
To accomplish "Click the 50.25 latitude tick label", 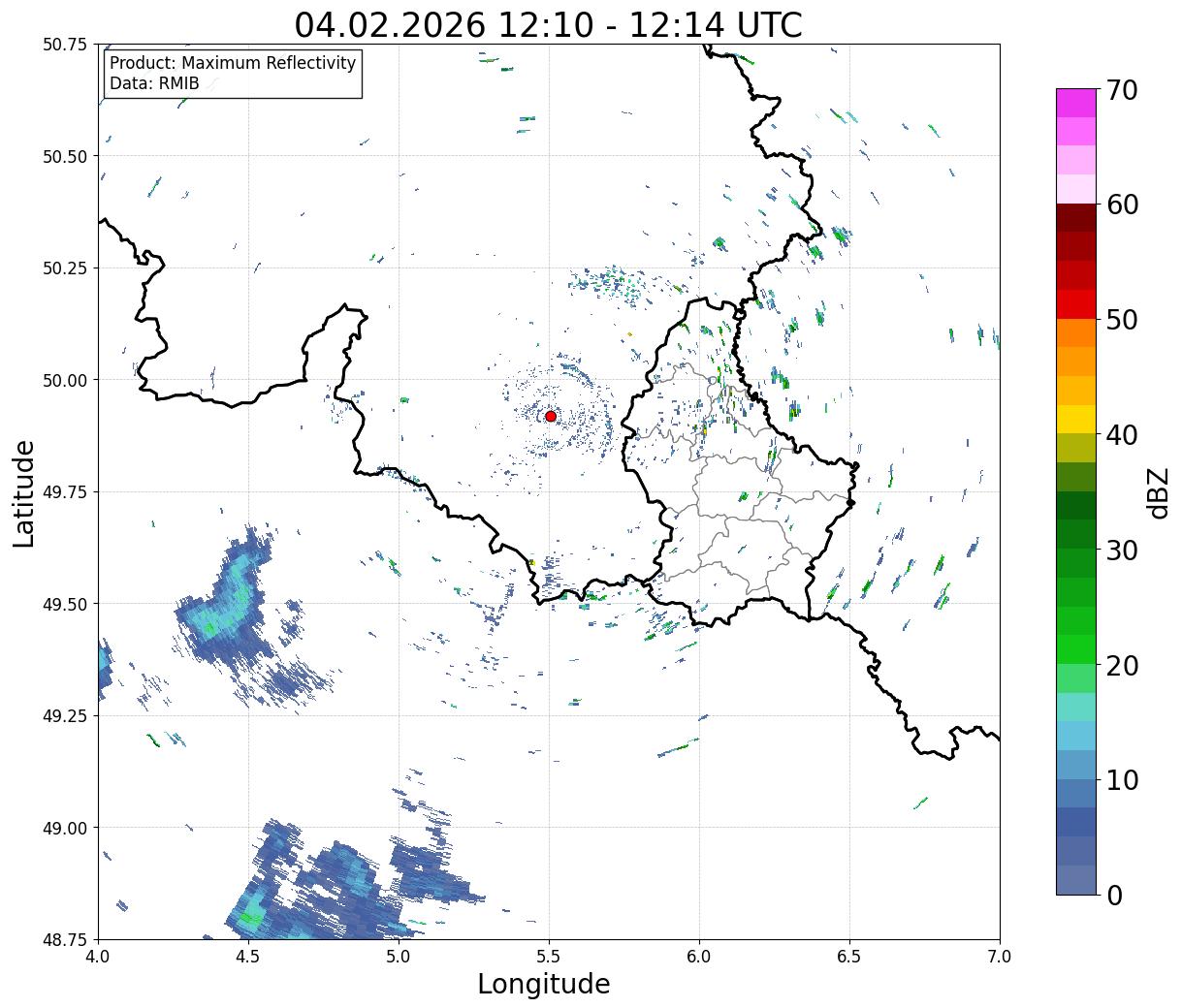I will (65, 268).
